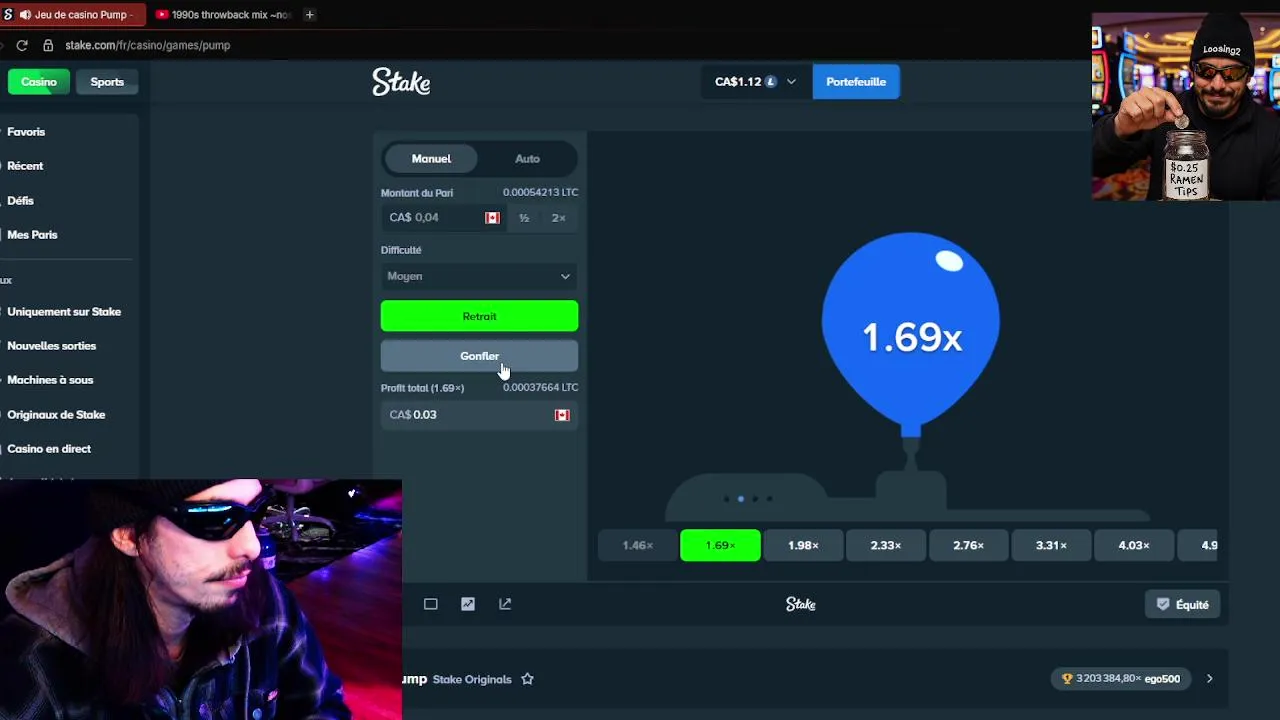Select the 1.46× multiplier chip

638,546
